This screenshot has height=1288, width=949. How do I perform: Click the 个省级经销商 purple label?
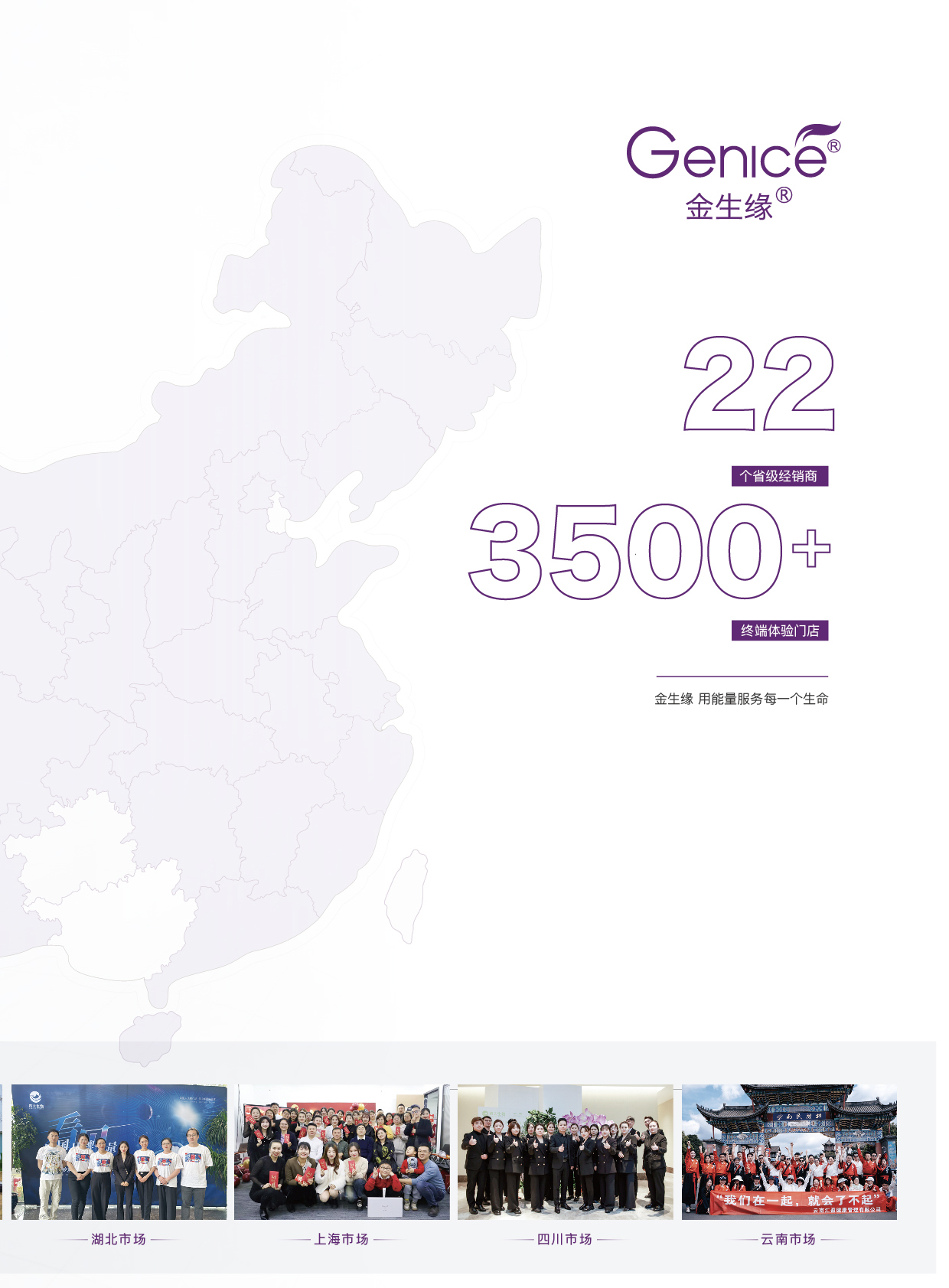coord(780,476)
